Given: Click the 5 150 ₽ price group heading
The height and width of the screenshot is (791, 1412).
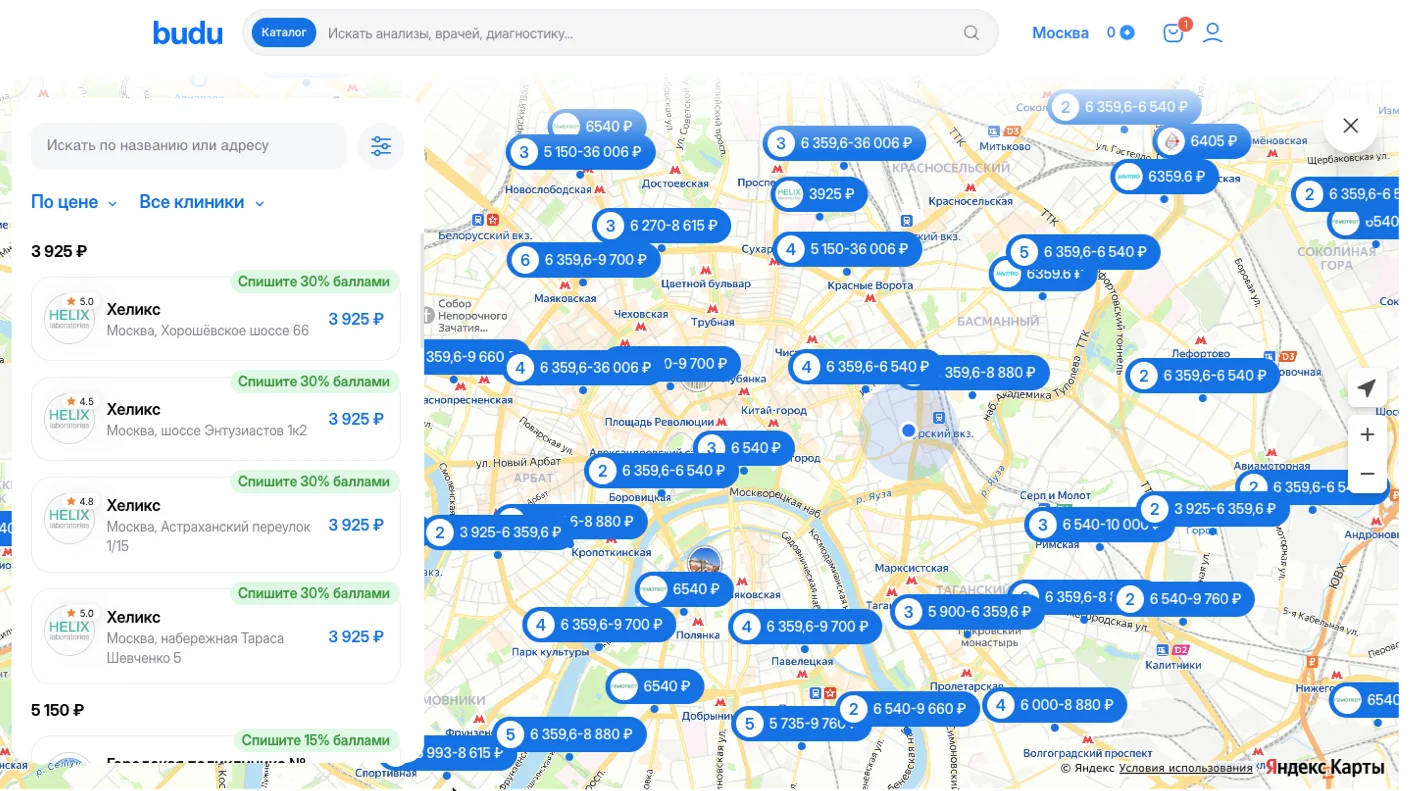Looking at the screenshot, I should (x=58, y=711).
